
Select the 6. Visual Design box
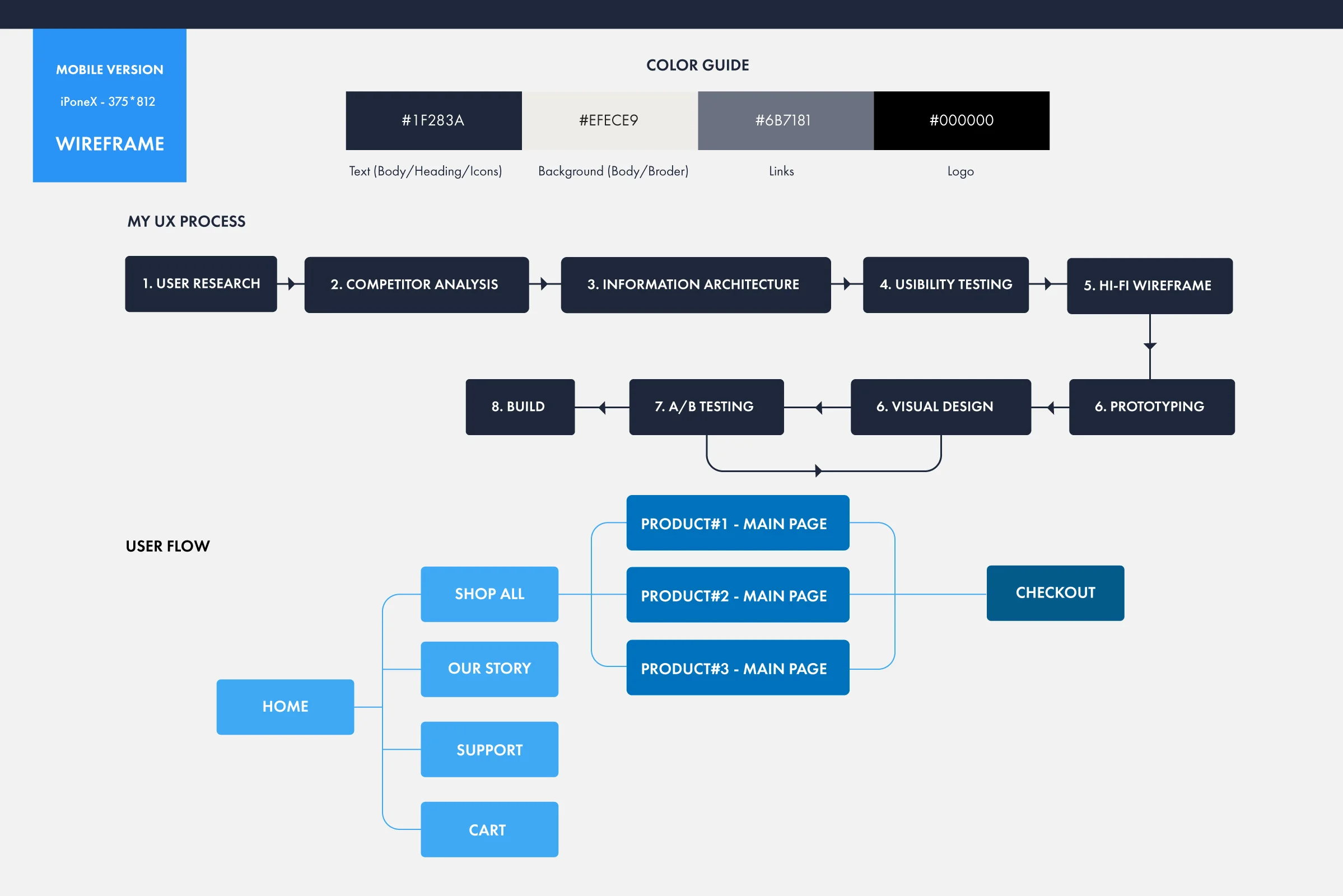coord(940,407)
